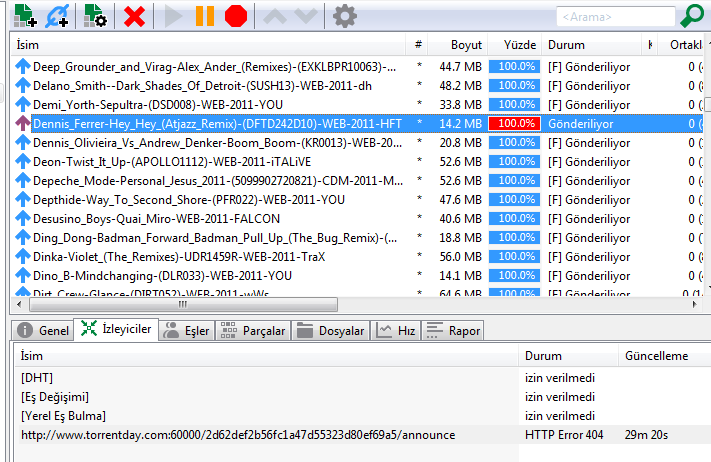Click 100.0% progress bar of Dino_B-Mindchanging
This screenshot has height=462, width=711.
pos(514,276)
